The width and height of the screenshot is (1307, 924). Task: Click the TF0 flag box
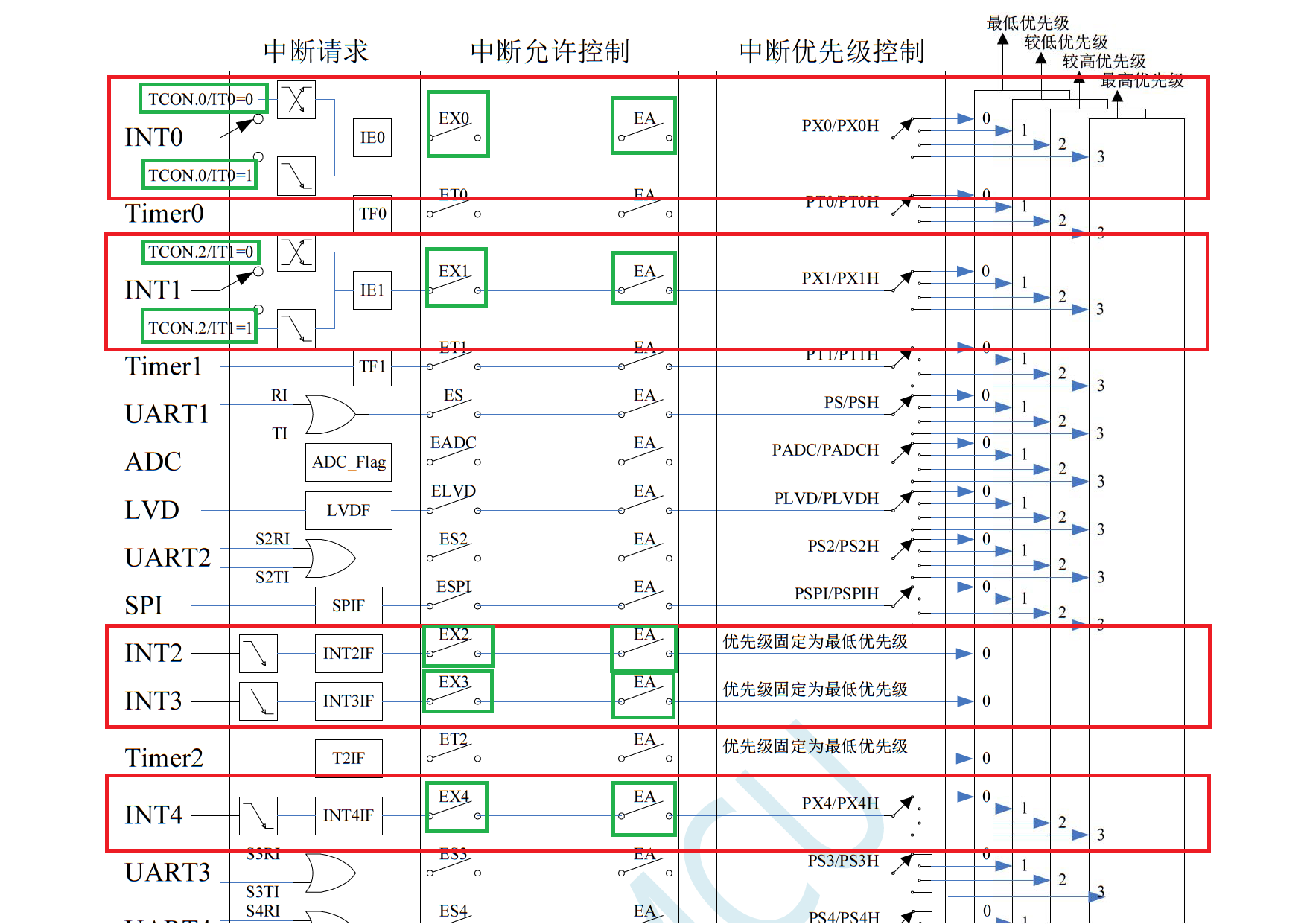pos(372,214)
